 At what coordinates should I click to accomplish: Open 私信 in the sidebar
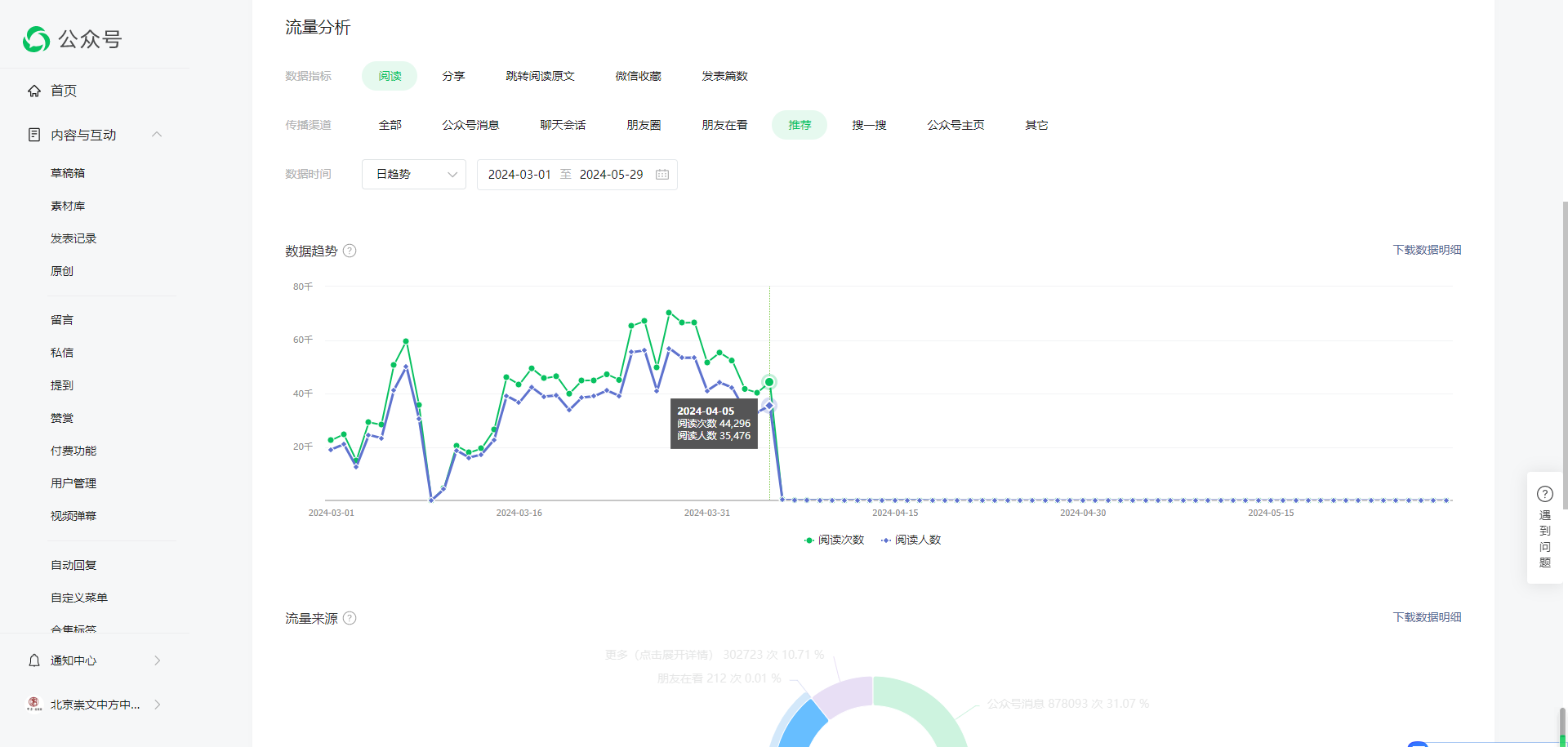pyautogui.click(x=62, y=353)
